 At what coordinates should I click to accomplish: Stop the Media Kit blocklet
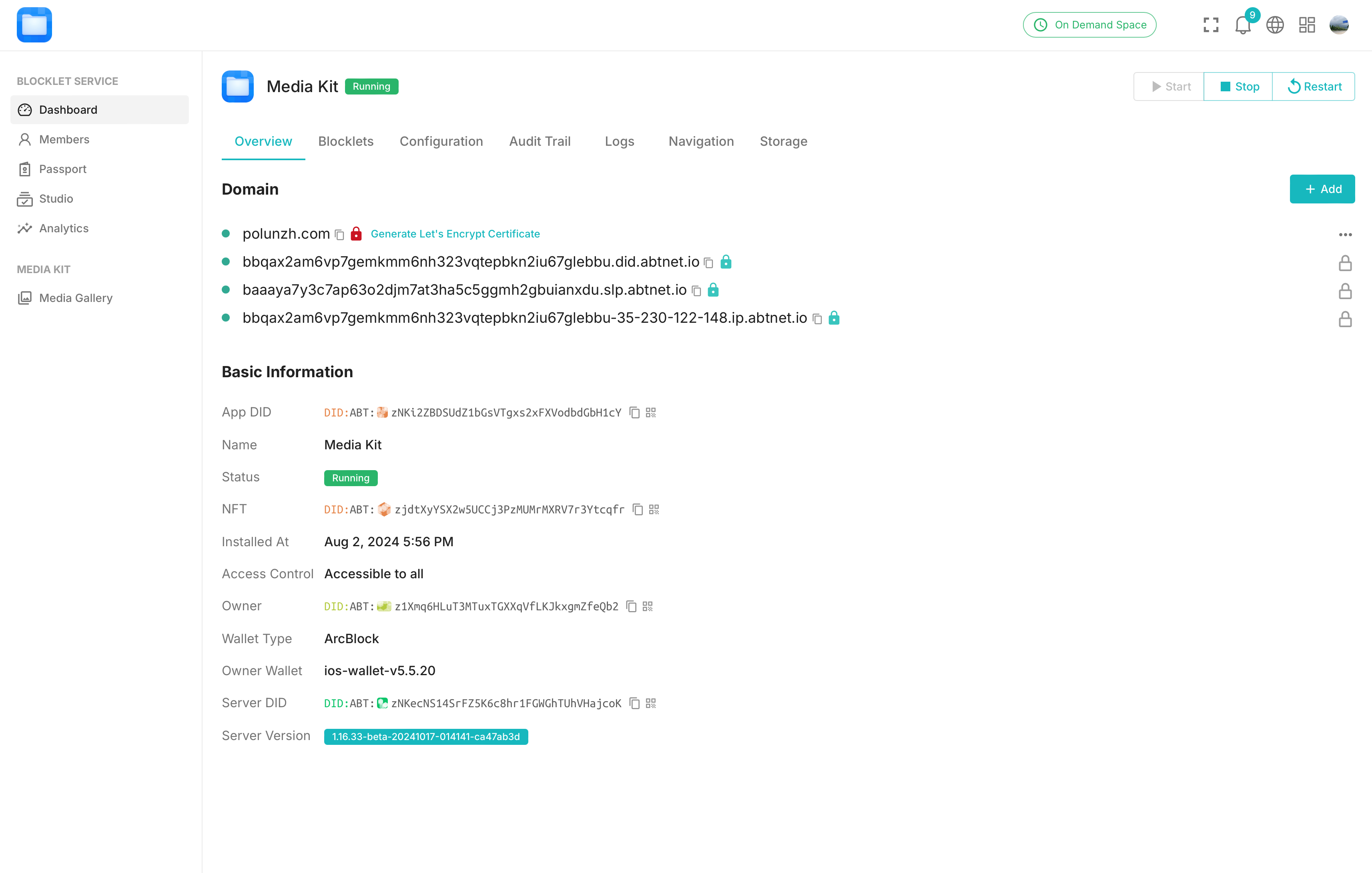click(1239, 86)
